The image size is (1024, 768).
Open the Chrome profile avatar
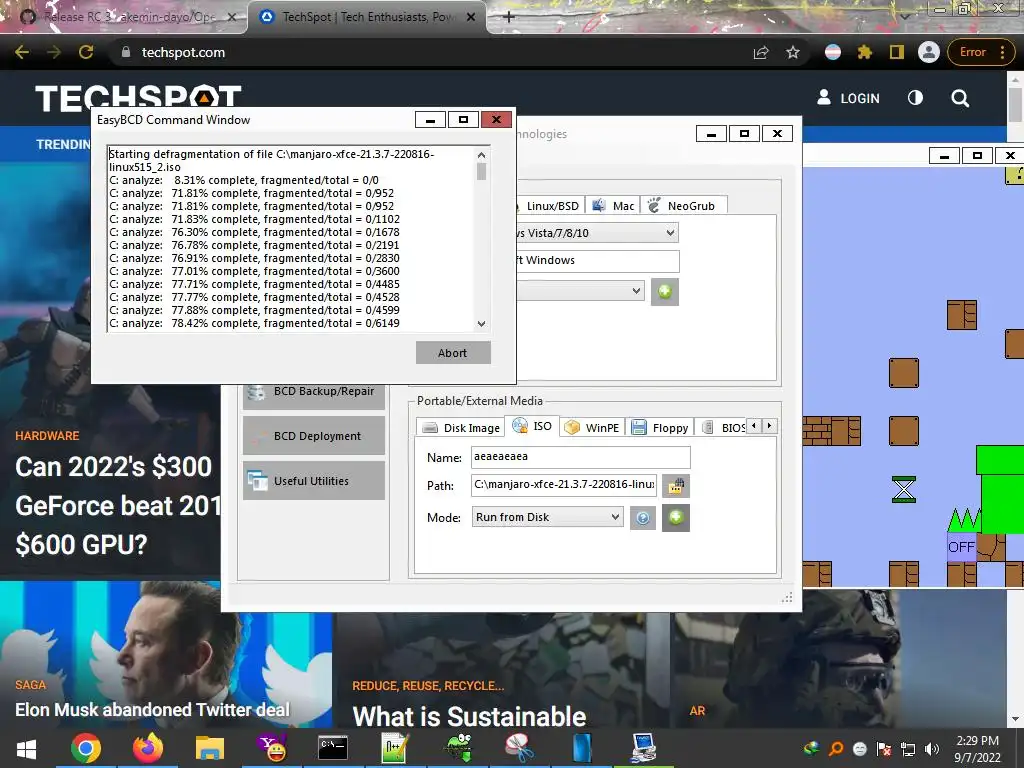pos(929,52)
